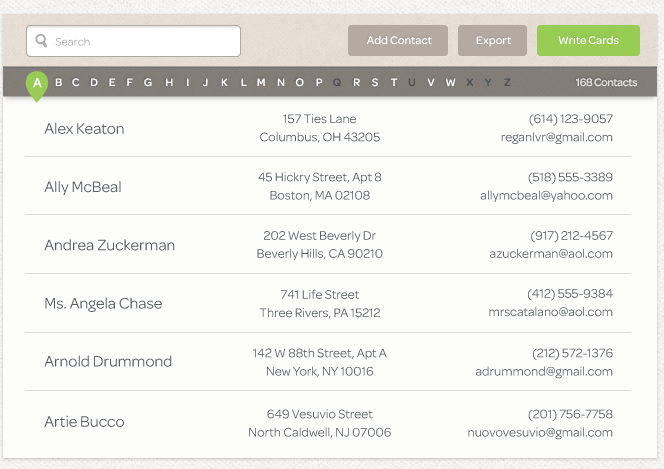Switch to letter K contacts
The height and width of the screenshot is (469, 664).
(224, 83)
